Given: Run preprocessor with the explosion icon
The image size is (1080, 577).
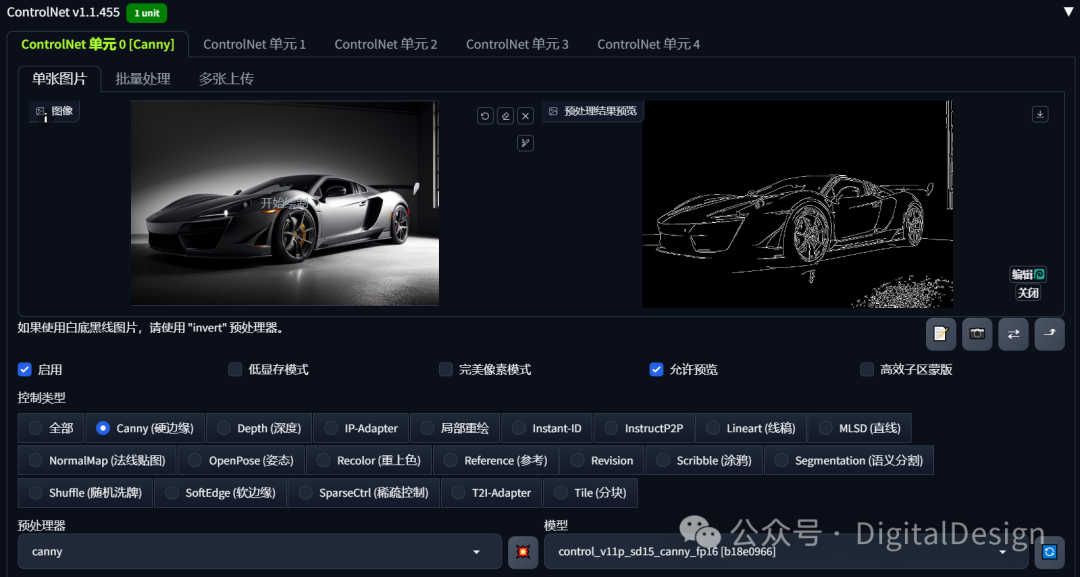Looking at the screenshot, I should click(522, 551).
